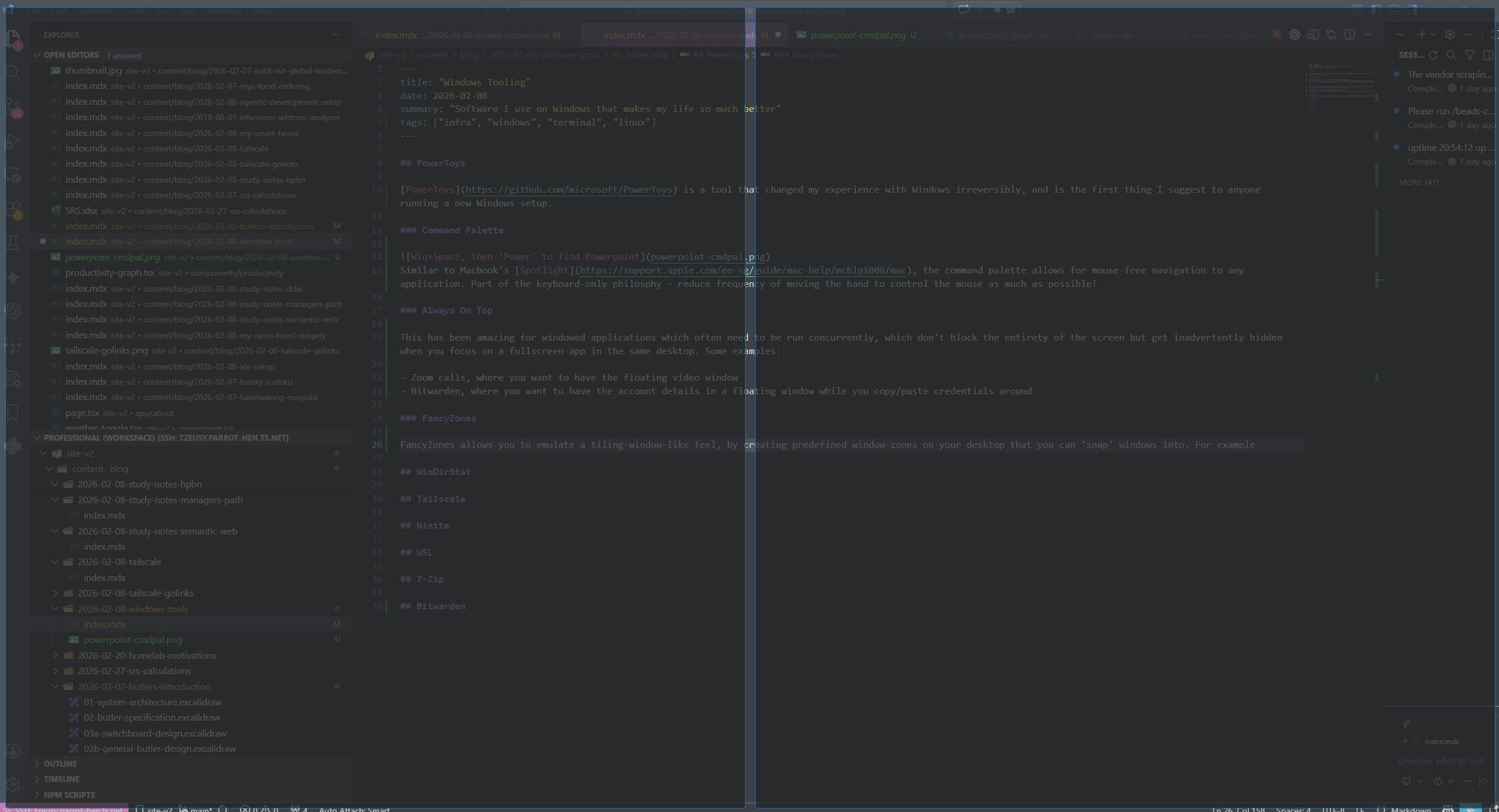This screenshot has width=1499, height=812.
Task: Open the Remote Explorer in the activity bar
Action: [x=14, y=175]
